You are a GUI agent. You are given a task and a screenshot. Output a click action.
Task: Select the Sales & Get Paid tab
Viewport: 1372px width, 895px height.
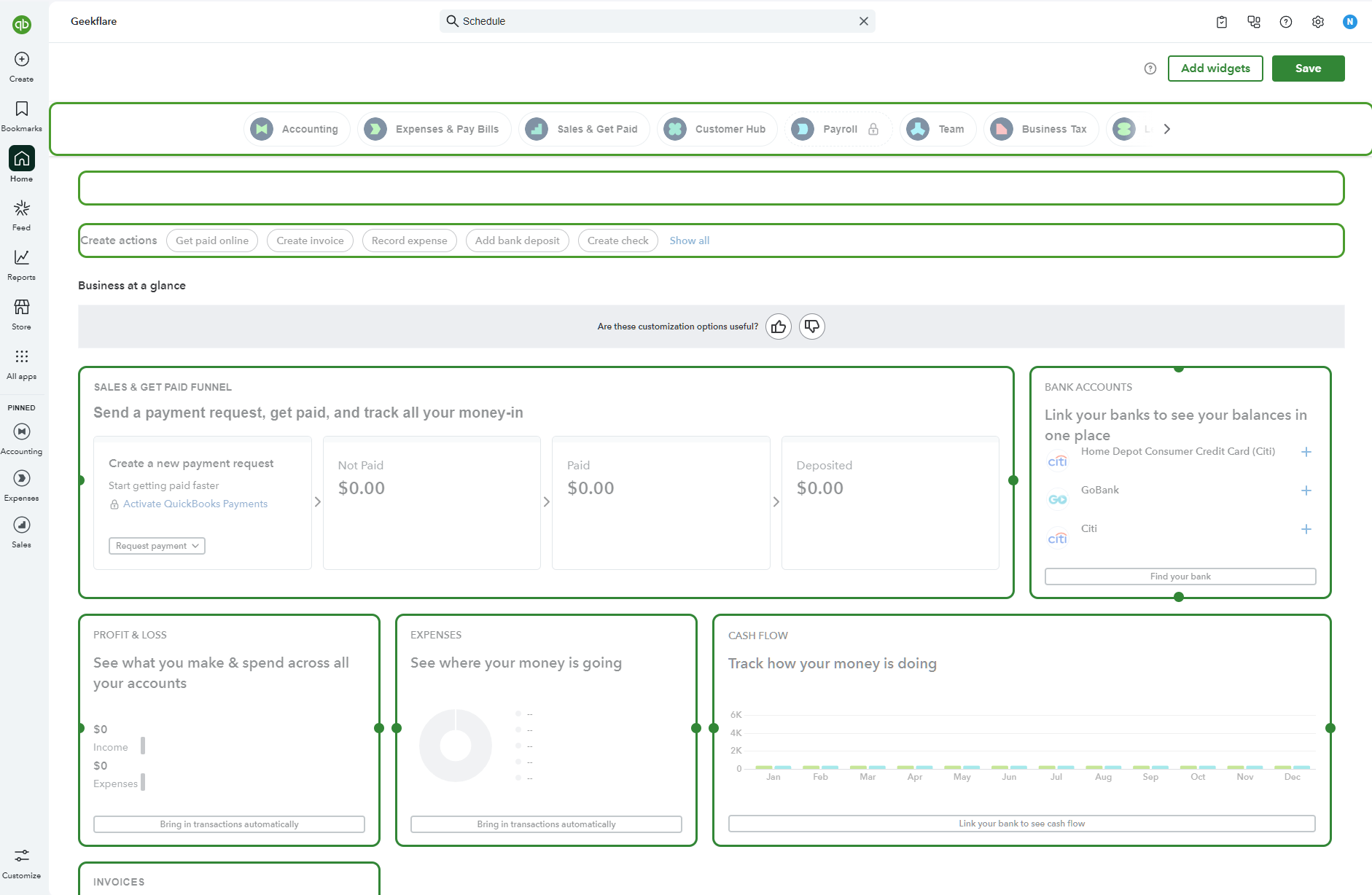point(584,129)
